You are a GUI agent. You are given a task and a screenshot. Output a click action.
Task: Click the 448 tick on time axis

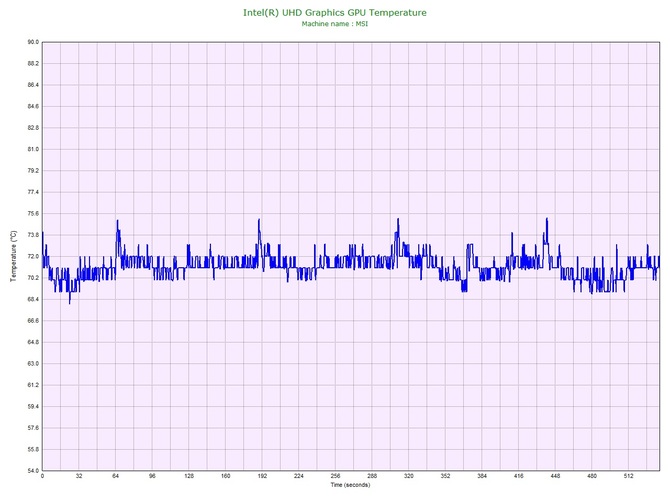coord(555,476)
